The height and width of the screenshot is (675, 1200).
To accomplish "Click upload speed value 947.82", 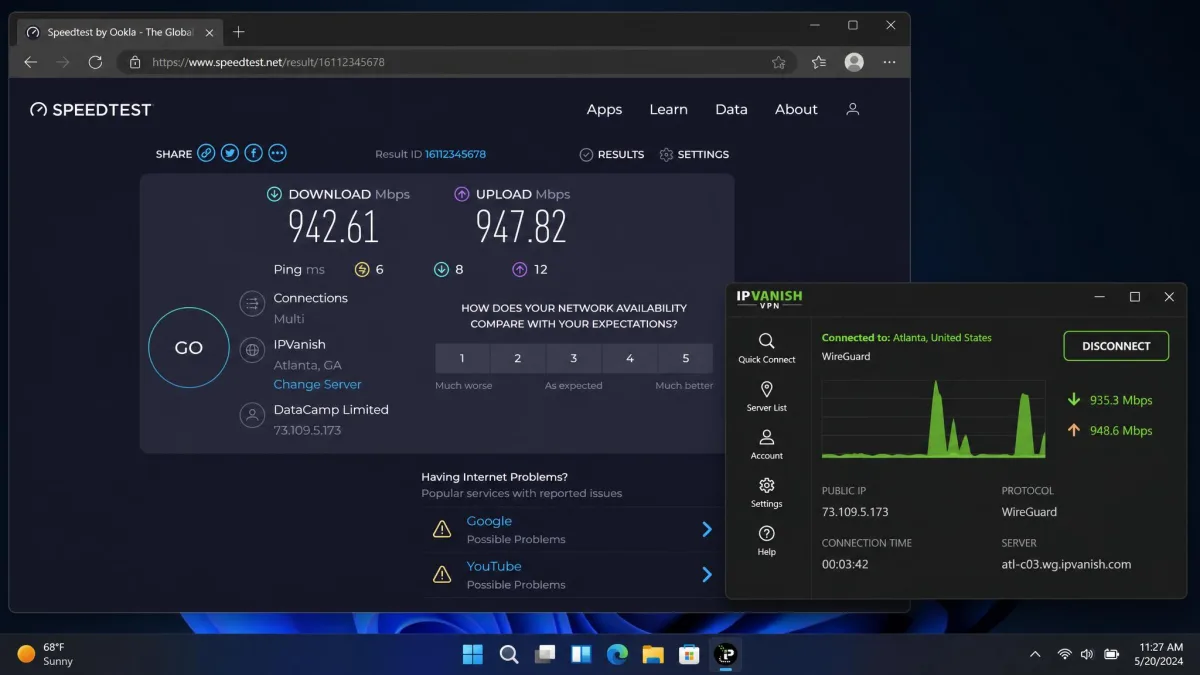I will [521, 227].
